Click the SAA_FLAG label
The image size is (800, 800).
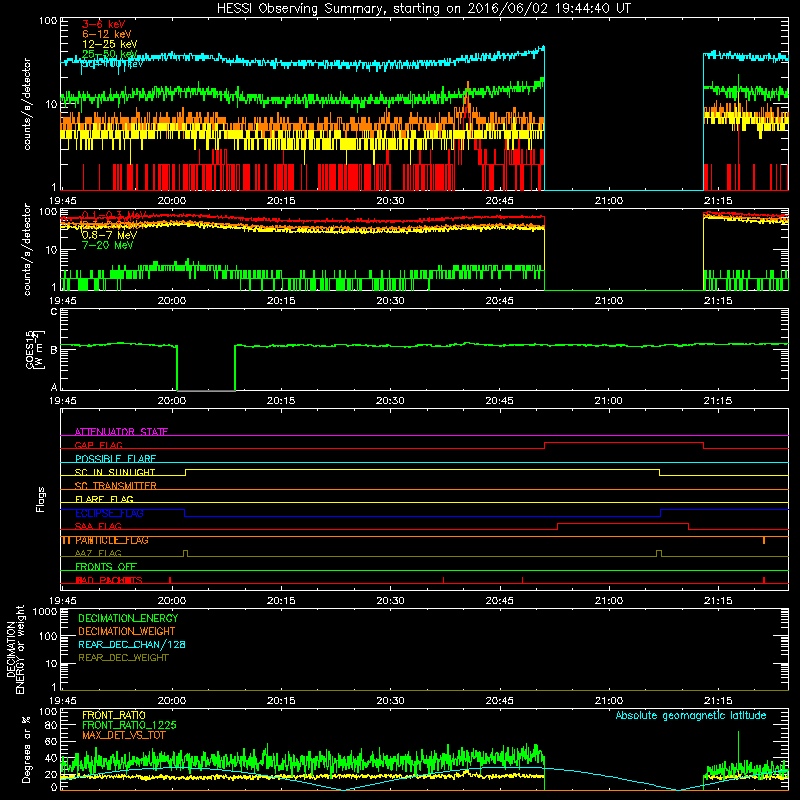[x=98, y=526]
